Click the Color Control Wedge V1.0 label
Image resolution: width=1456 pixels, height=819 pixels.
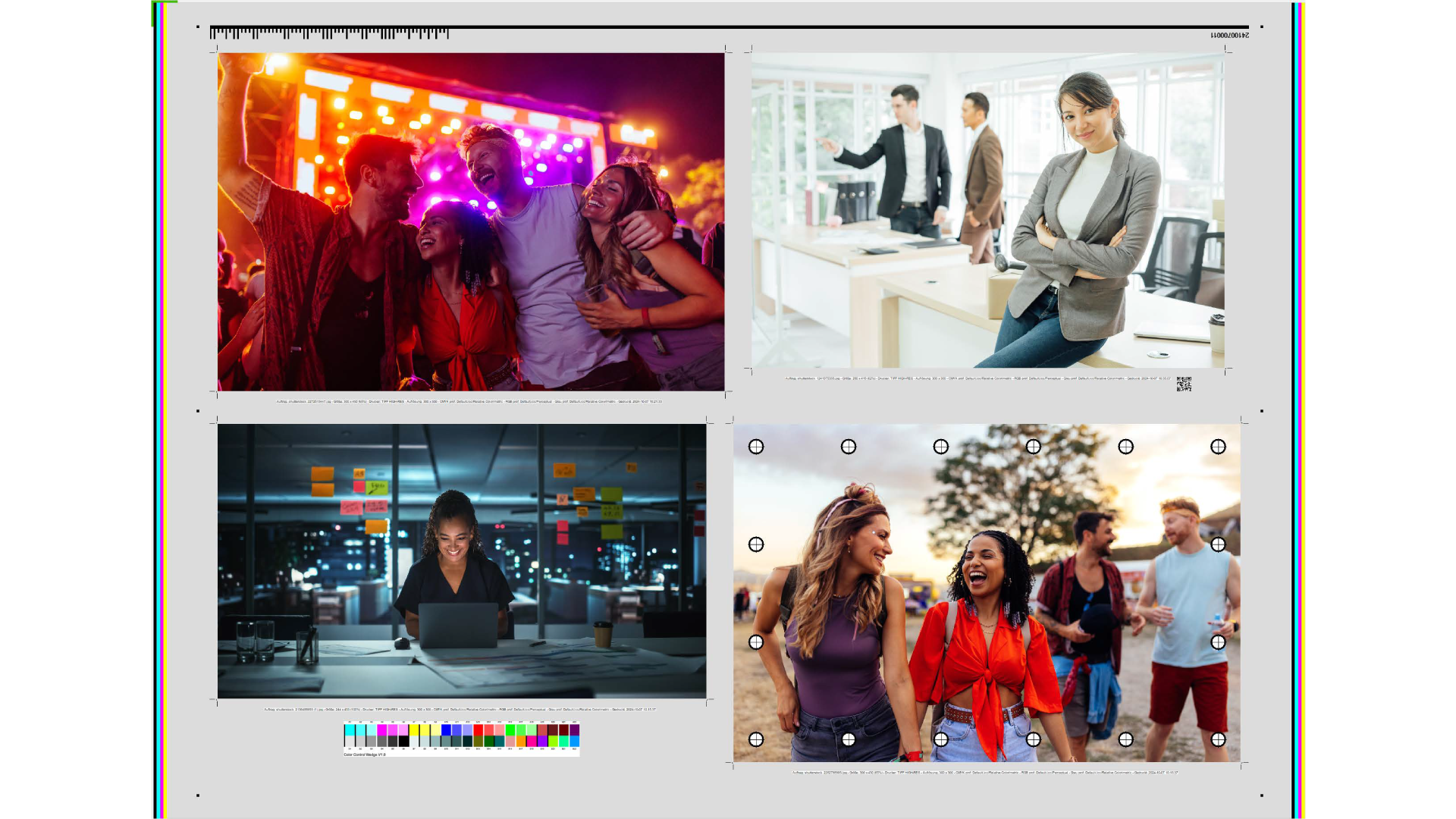pyautogui.click(x=362, y=756)
